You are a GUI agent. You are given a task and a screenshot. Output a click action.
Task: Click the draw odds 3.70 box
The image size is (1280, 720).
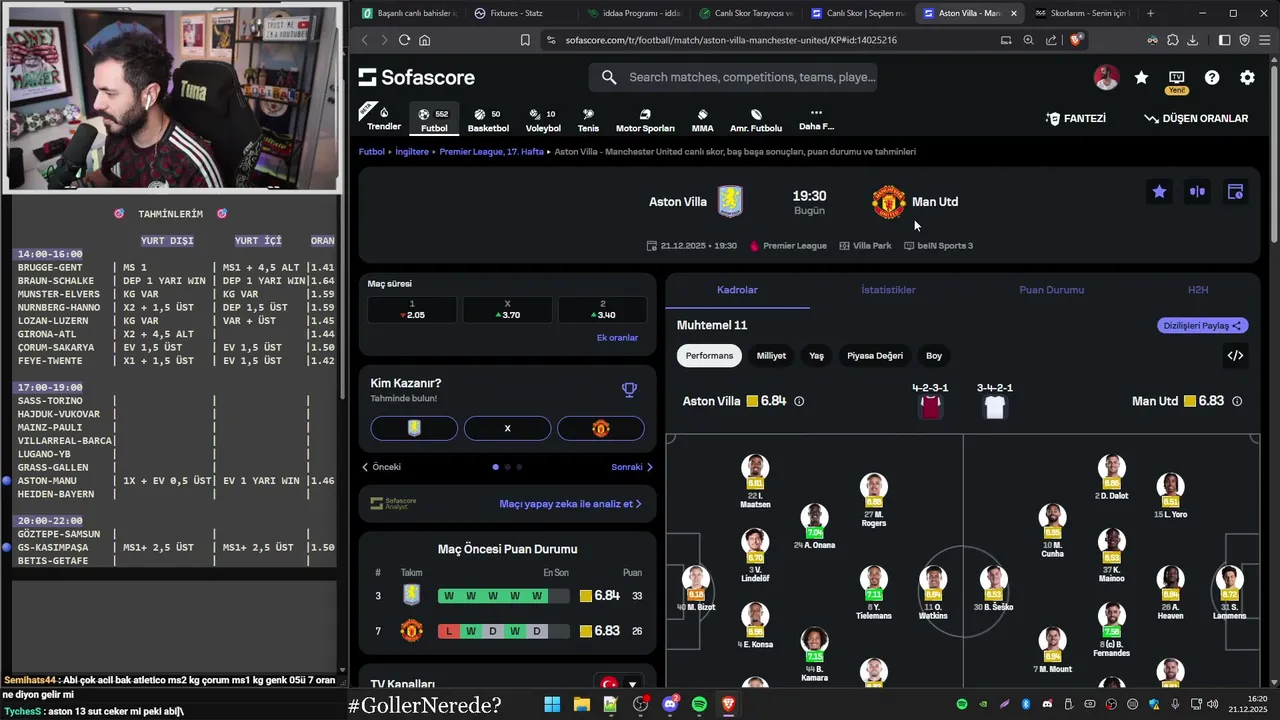click(507, 310)
